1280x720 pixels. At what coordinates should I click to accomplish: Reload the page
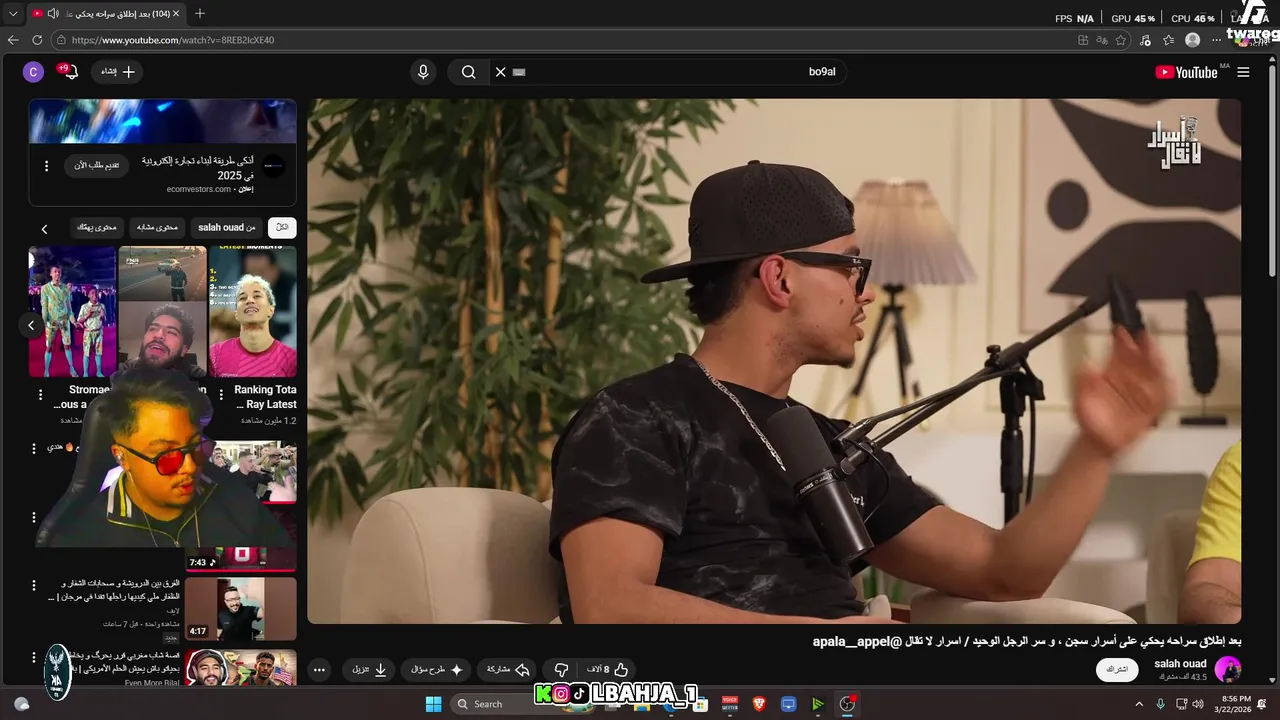(37, 40)
